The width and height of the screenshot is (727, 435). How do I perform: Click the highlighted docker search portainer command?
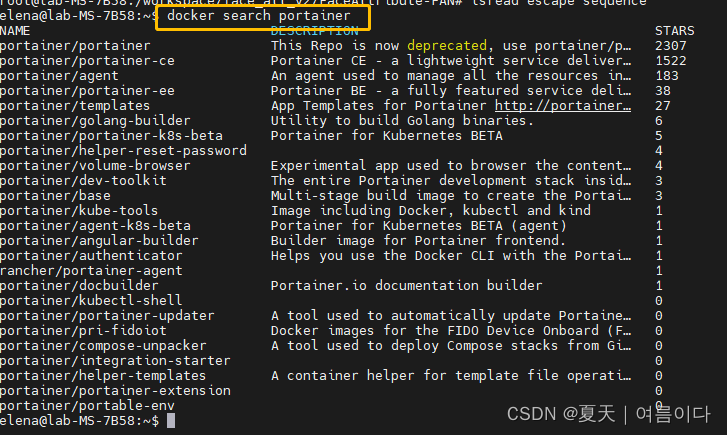(259, 16)
